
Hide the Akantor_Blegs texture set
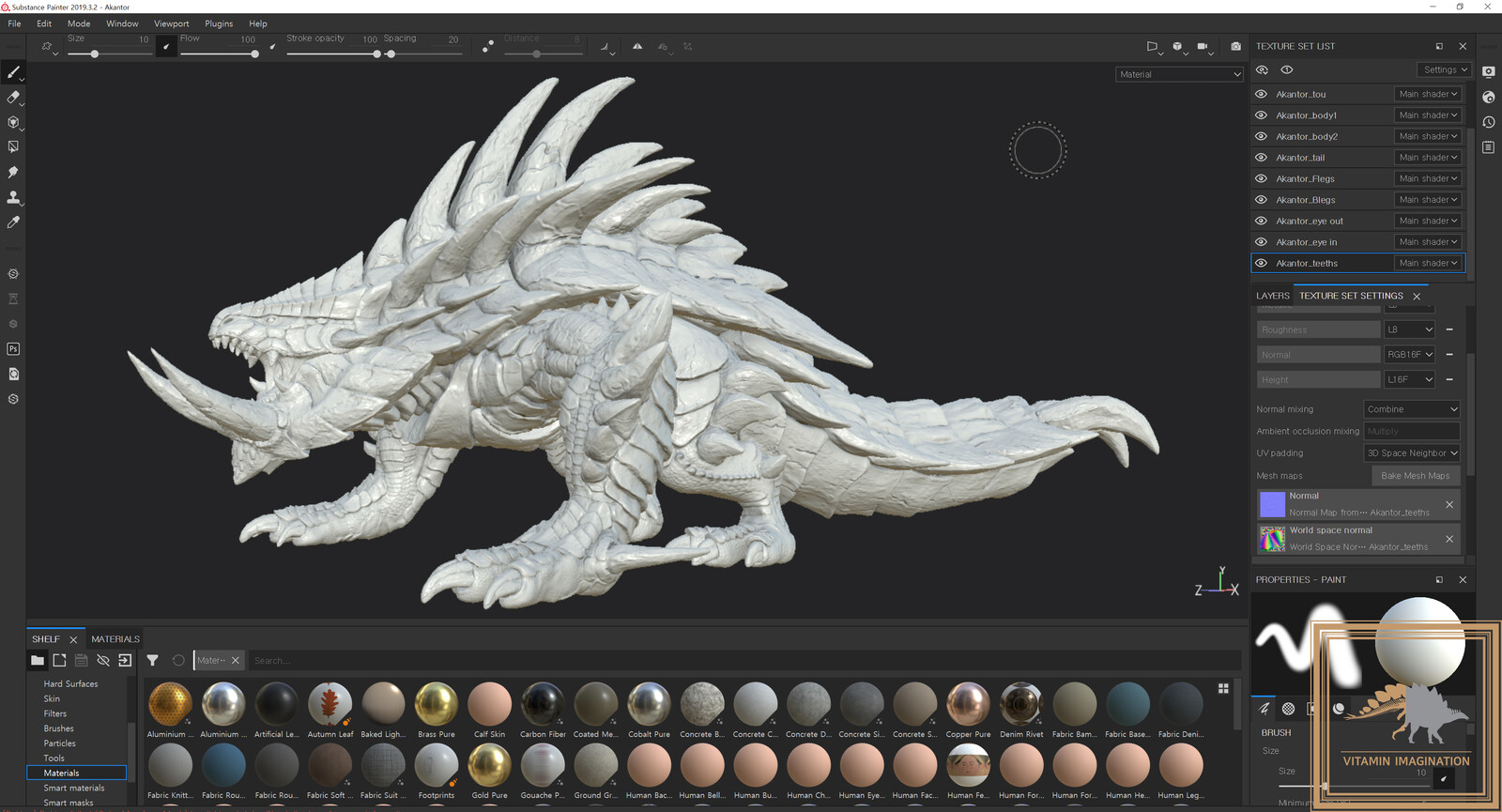click(1262, 200)
